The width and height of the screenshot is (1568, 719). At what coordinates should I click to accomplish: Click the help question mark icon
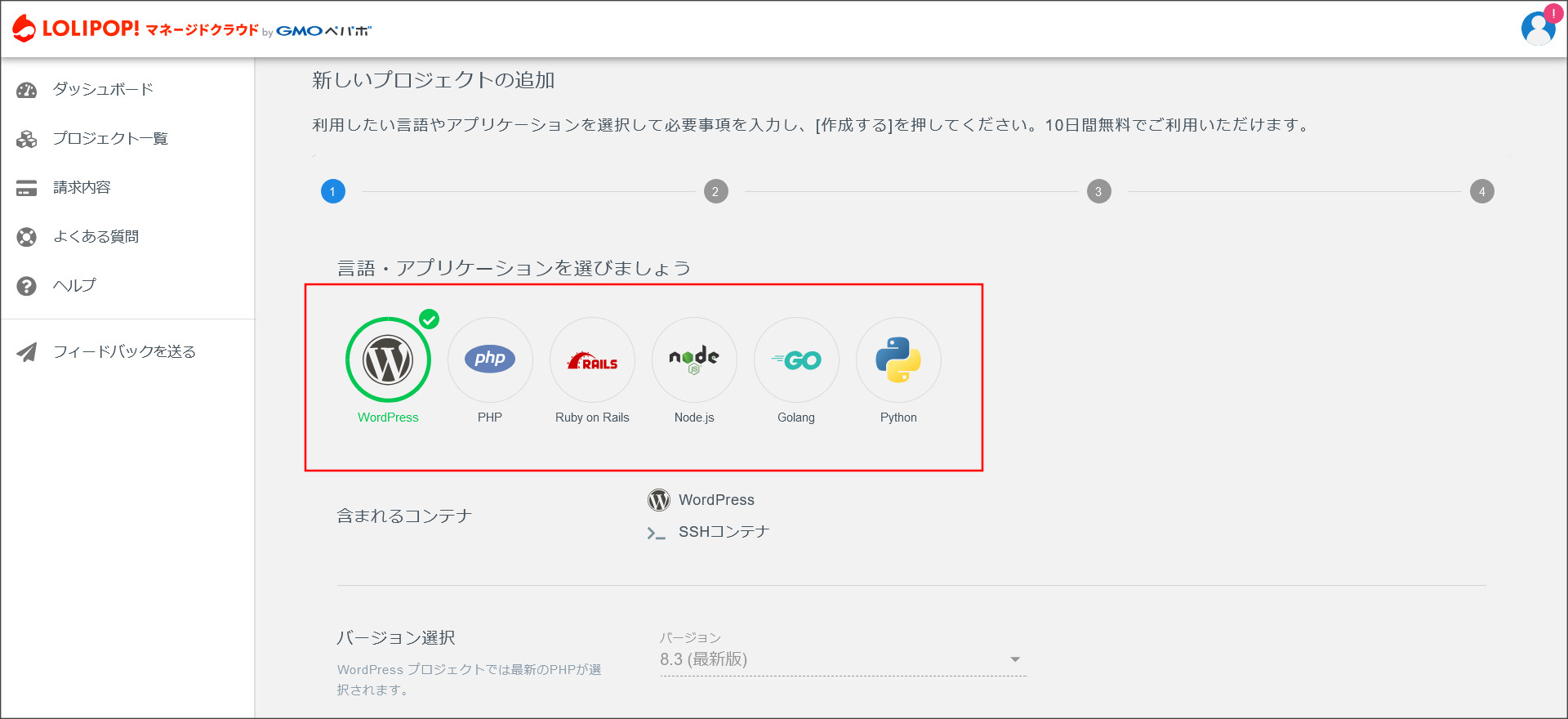27,286
